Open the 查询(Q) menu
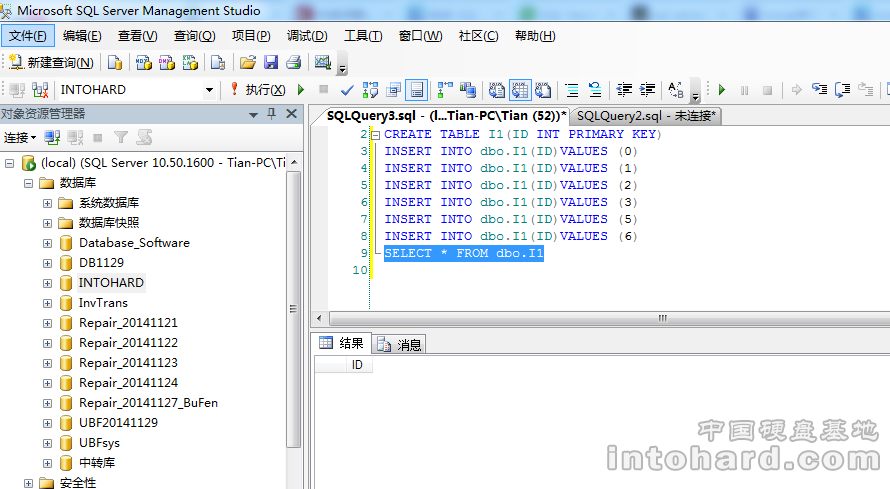Viewport: 890px width, 489px height. point(194,36)
